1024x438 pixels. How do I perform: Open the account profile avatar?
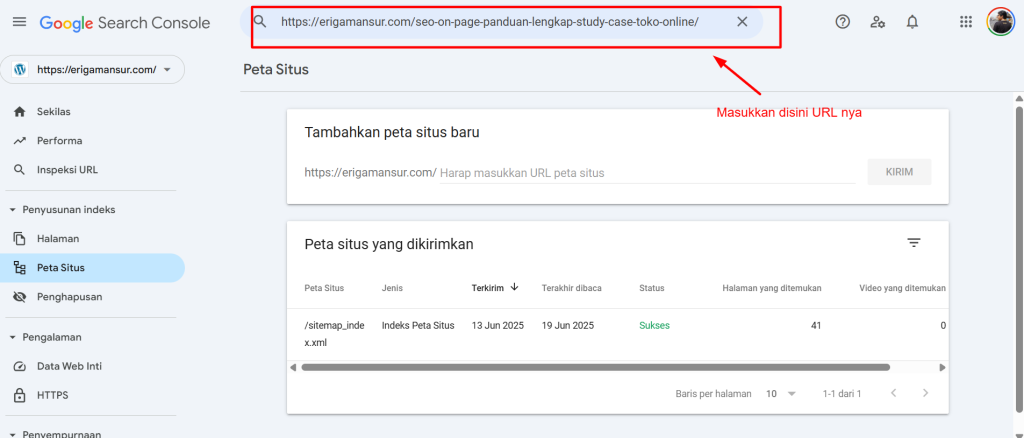[1000, 22]
